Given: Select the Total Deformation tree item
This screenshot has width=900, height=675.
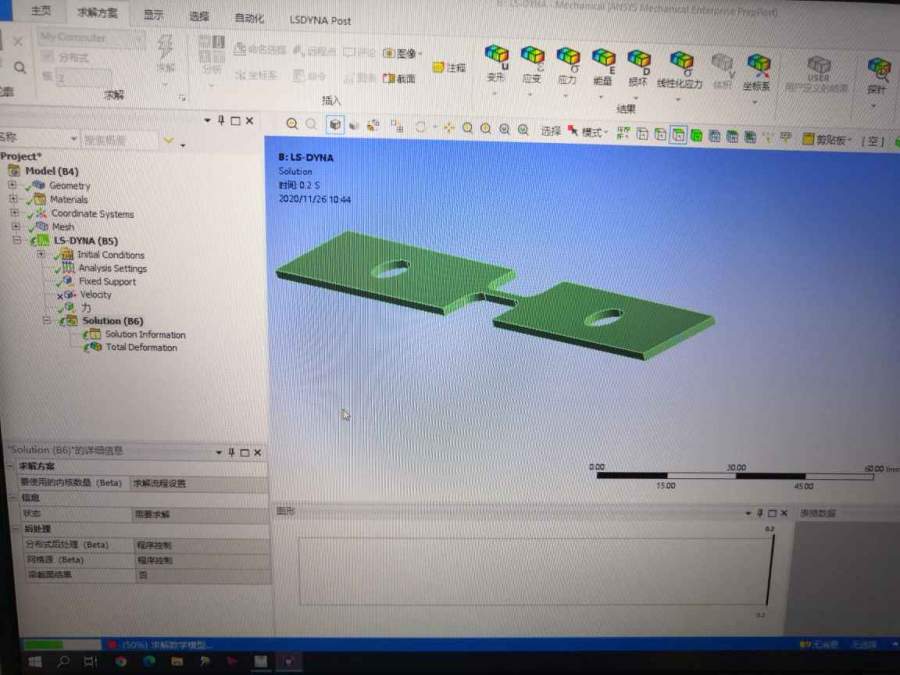Looking at the screenshot, I should pos(141,347).
